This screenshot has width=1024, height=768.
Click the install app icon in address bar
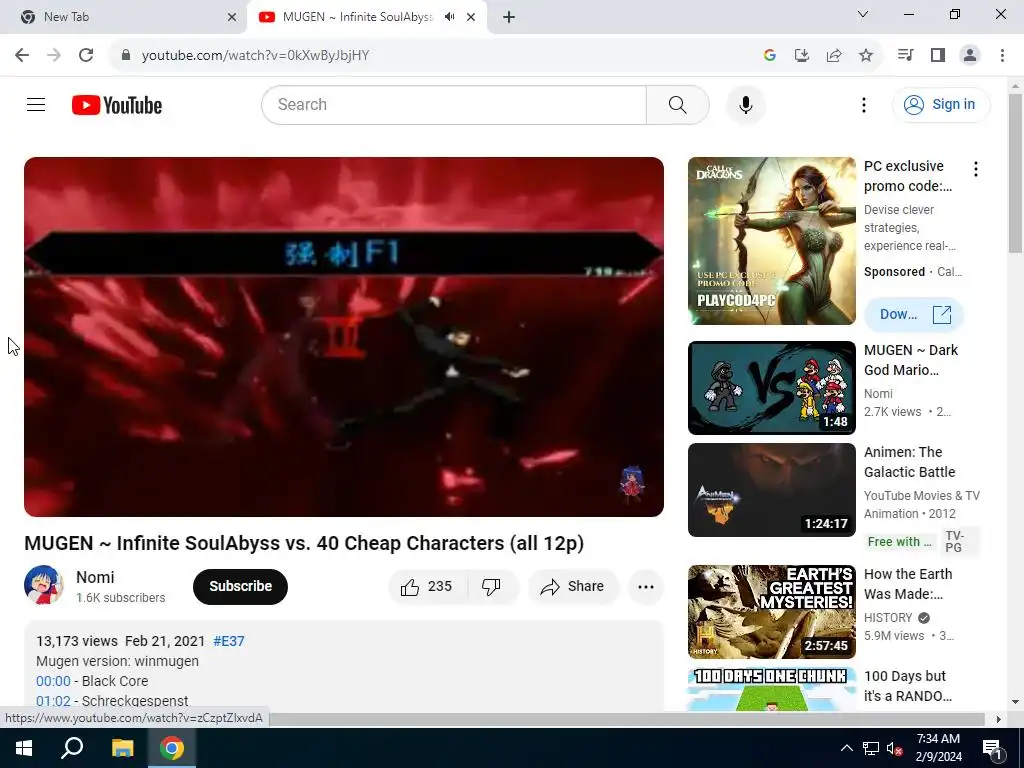pos(801,55)
